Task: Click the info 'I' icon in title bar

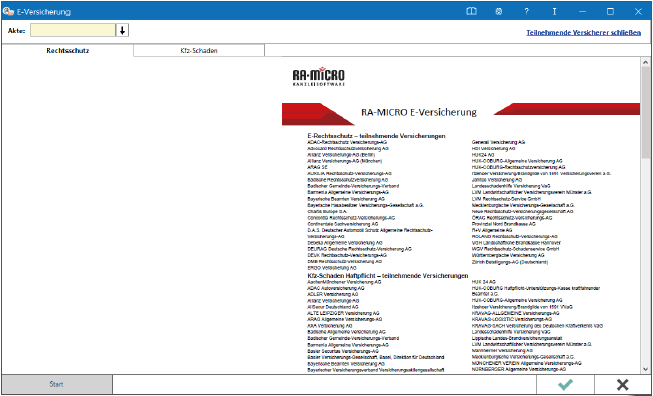Action: (554, 12)
